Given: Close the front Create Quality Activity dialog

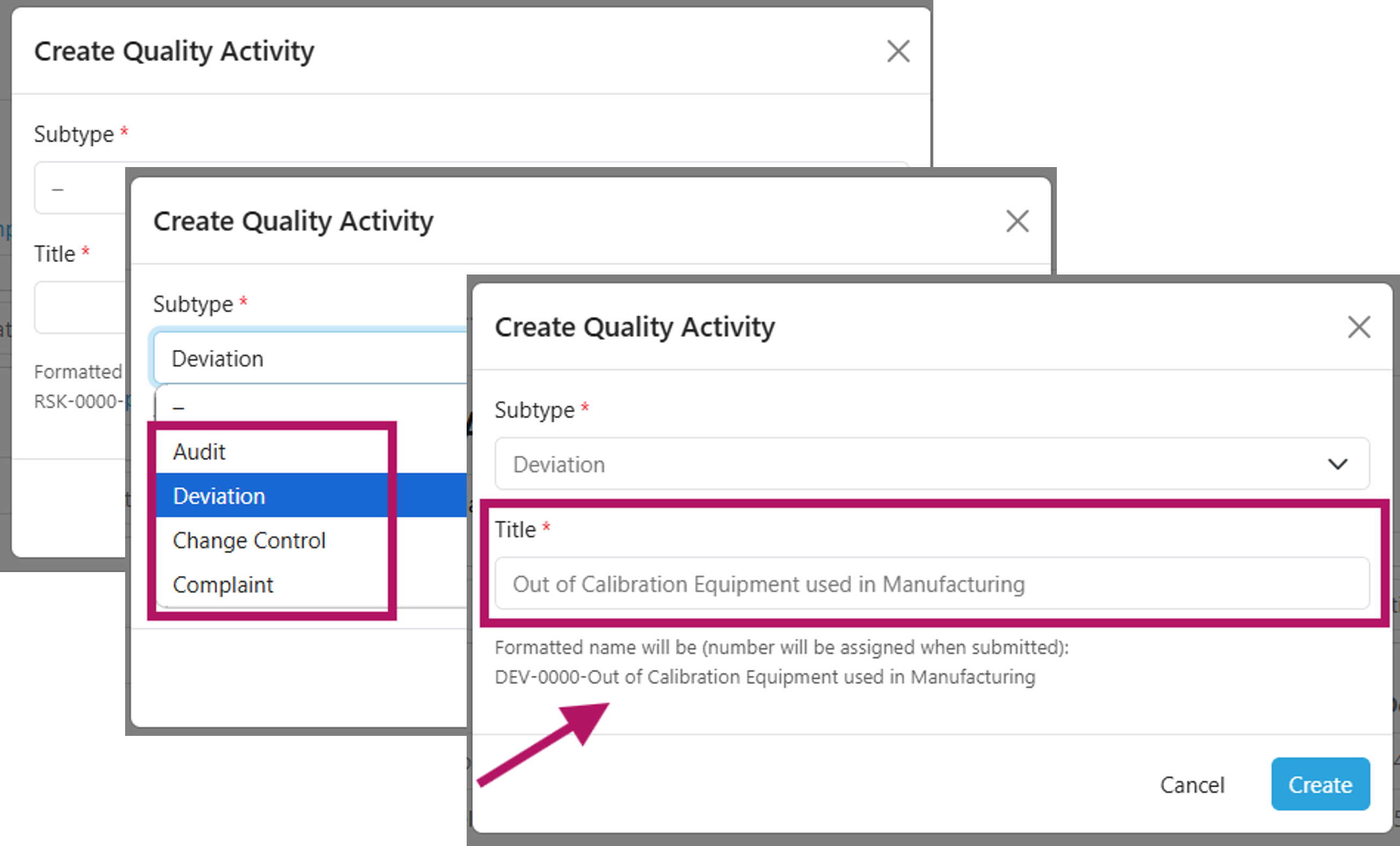Looking at the screenshot, I should pos(1360,327).
